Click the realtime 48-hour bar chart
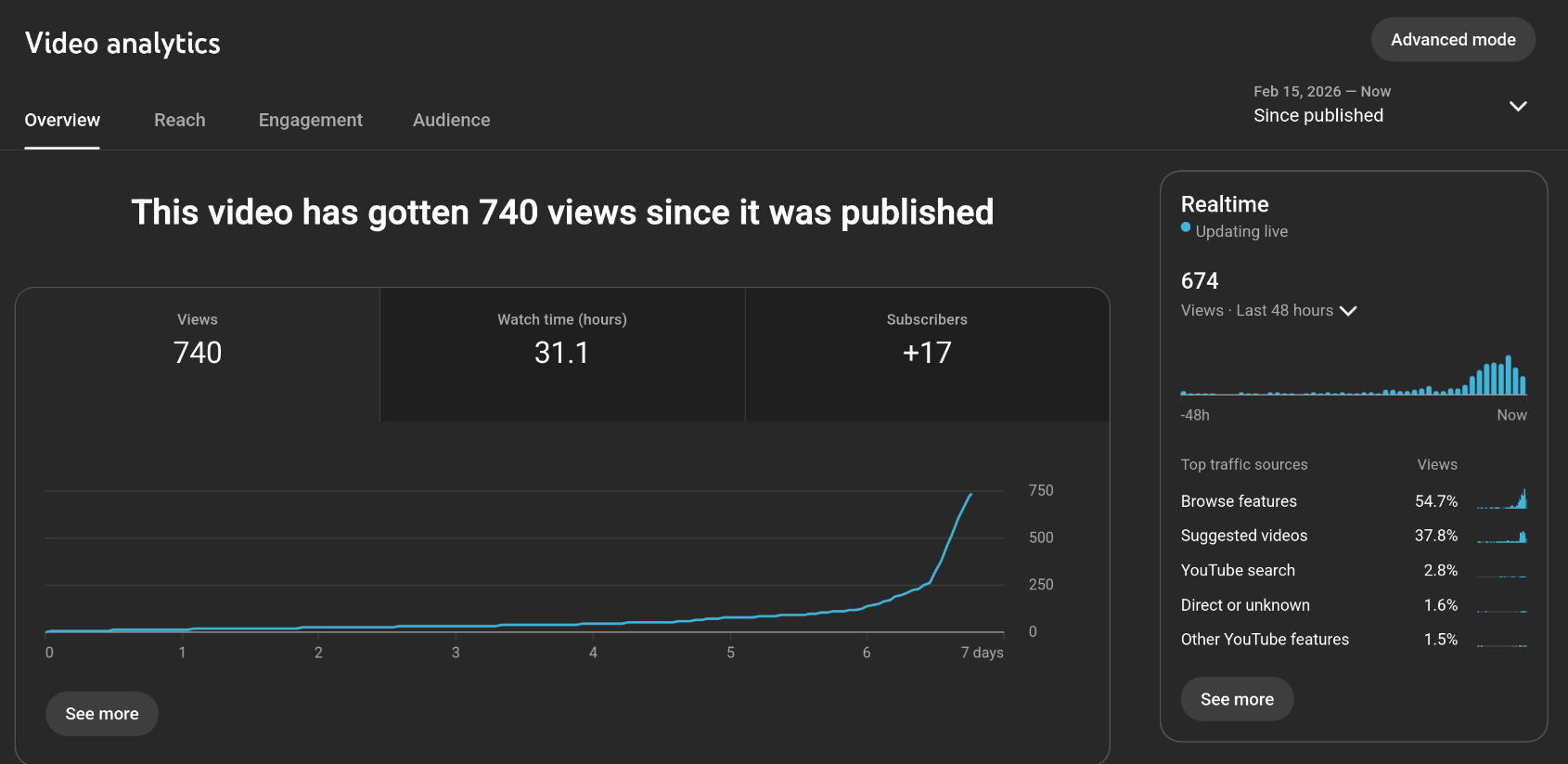This screenshot has height=764, width=1568. coord(1353,377)
